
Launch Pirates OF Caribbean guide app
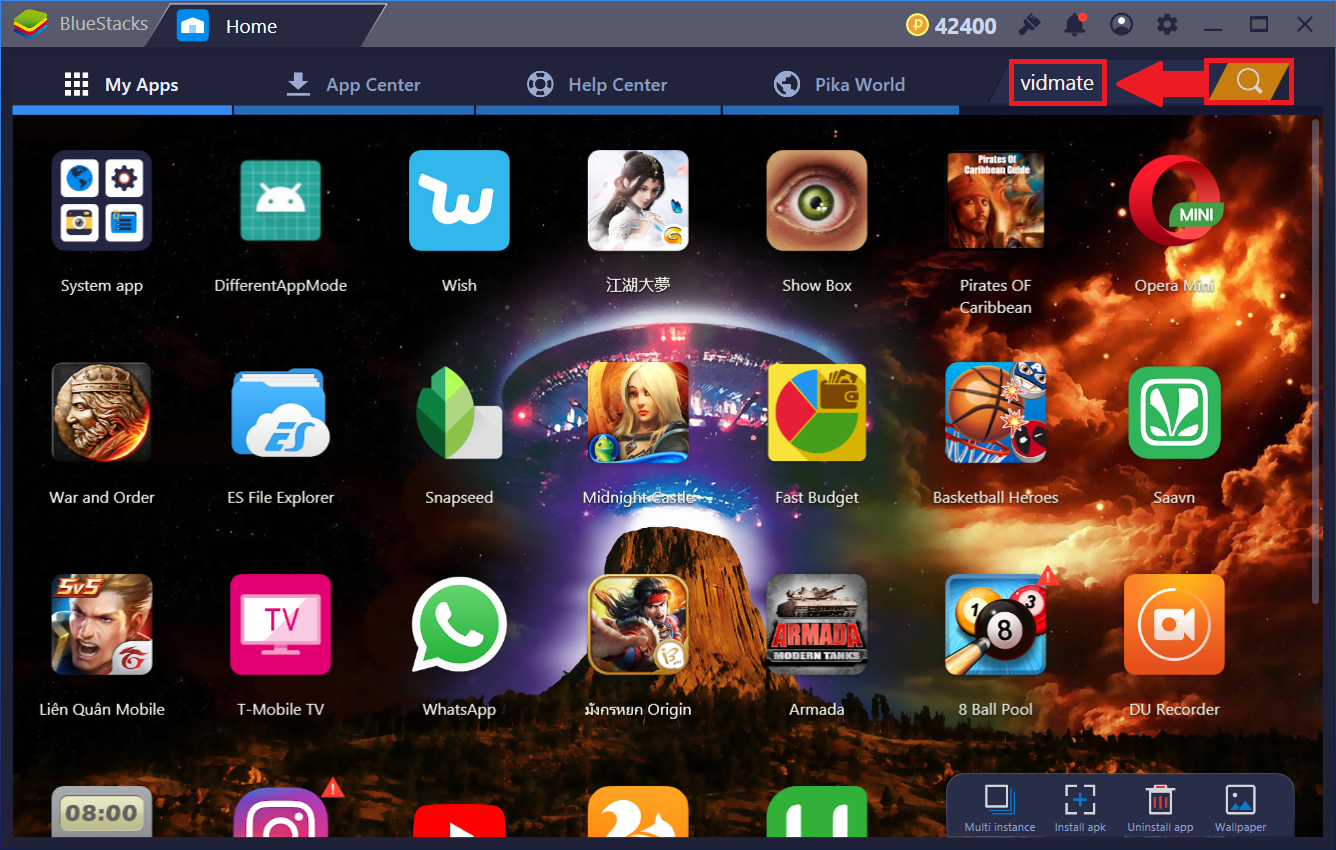(x=996, y=200)
